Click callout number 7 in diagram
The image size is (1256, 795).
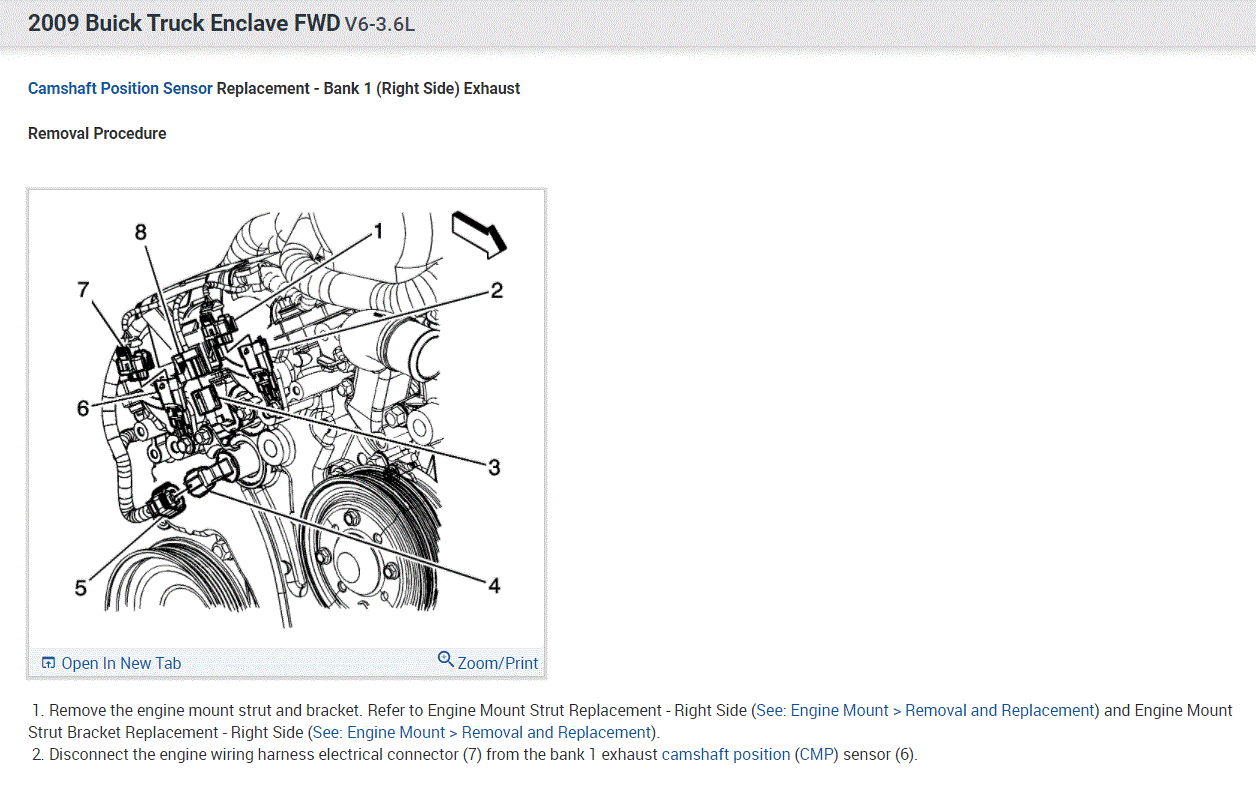(x=84, y=290)
